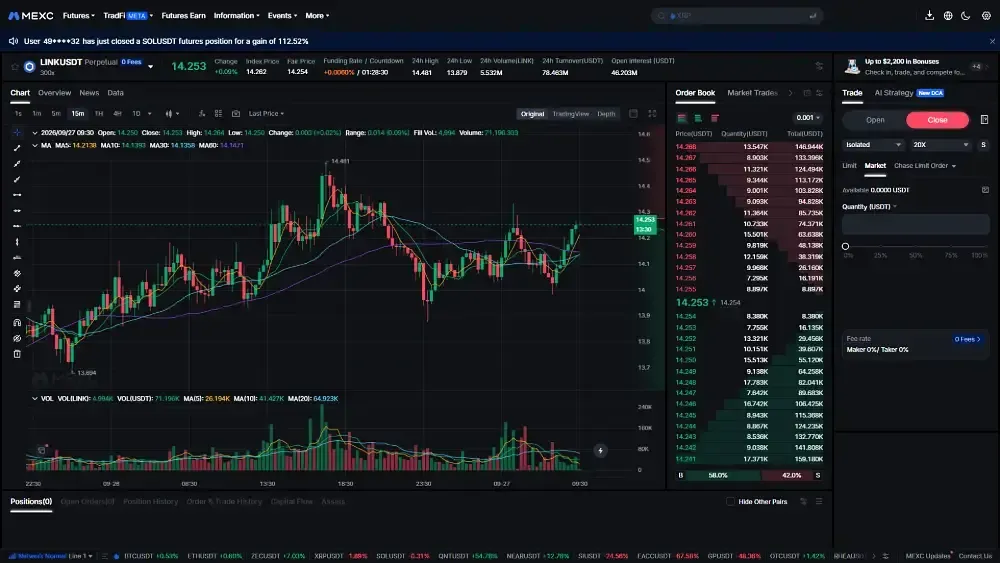Image resolution: width=1000 pixels, height=563 pixels.
Task: Open the Position History tab
Action: point(151,502)
